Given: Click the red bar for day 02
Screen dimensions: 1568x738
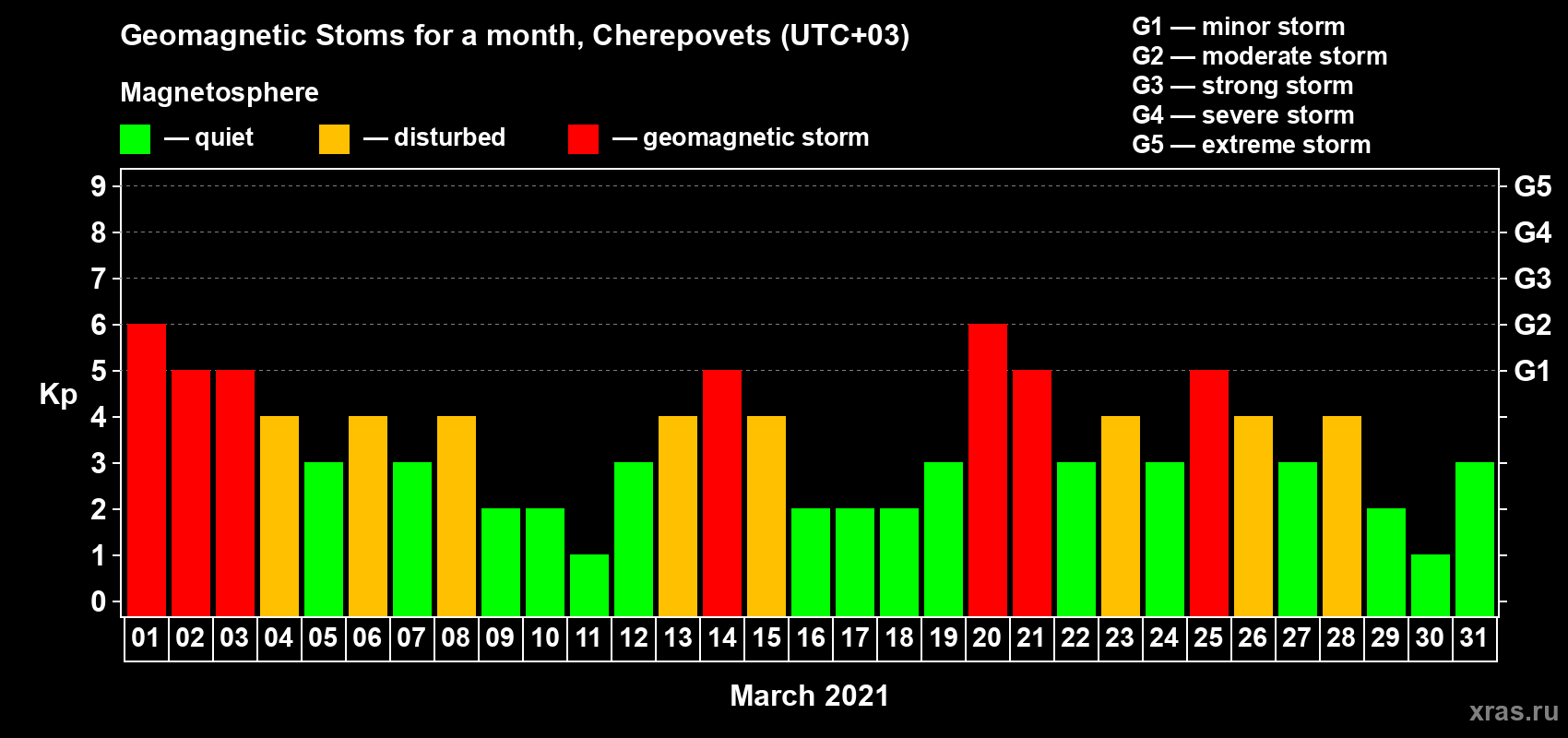Looking at the screenshot, I should [x=191, y=494].
